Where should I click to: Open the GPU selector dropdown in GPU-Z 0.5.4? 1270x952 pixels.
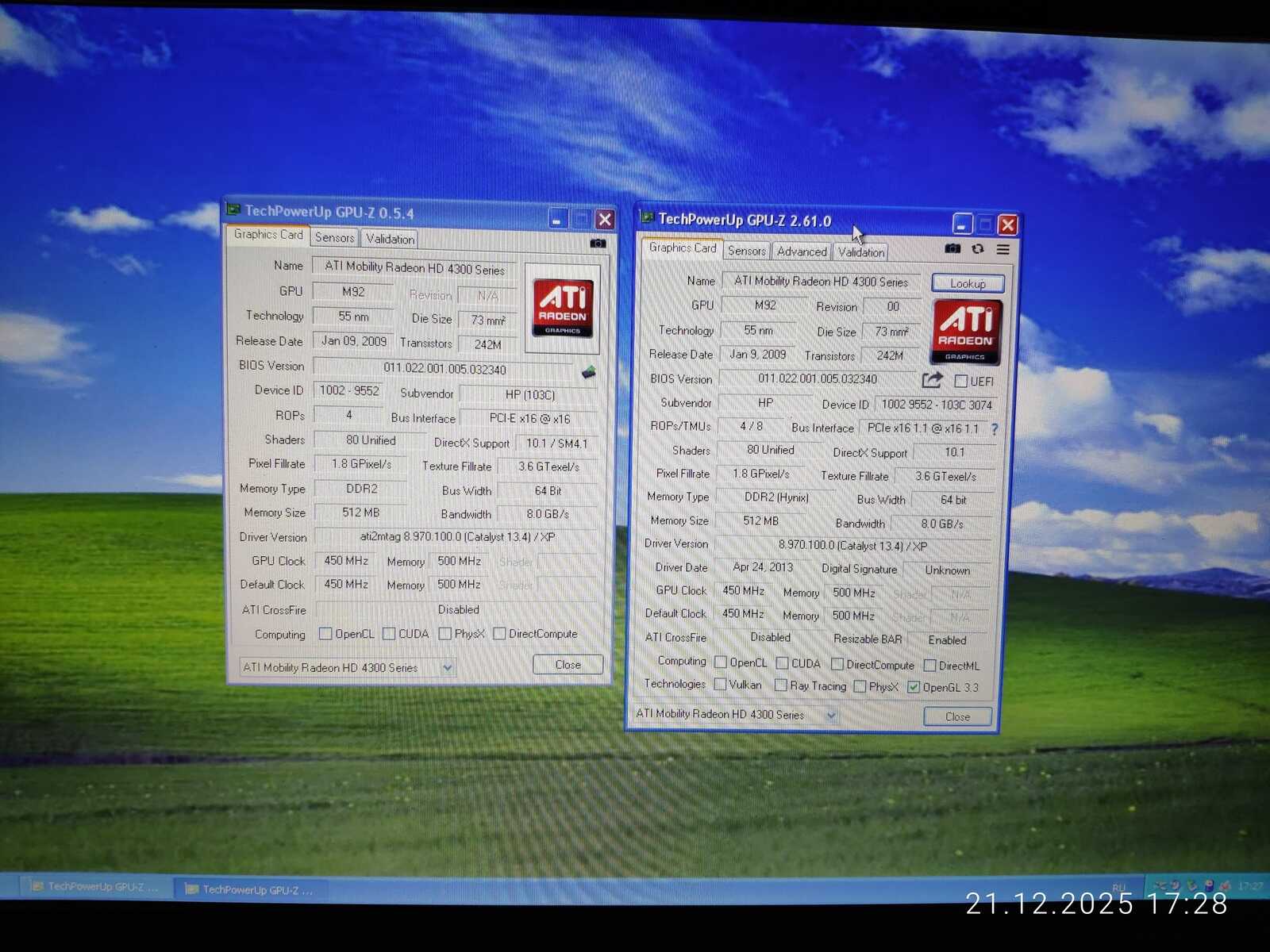(447, 667)
